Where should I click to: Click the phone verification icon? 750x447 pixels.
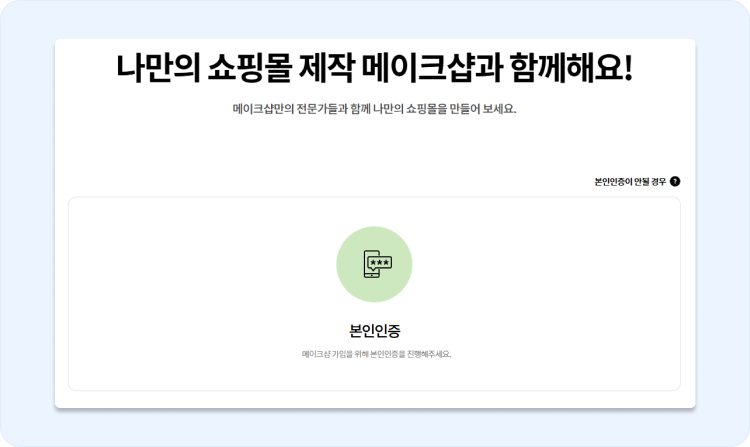click(374, 264)
